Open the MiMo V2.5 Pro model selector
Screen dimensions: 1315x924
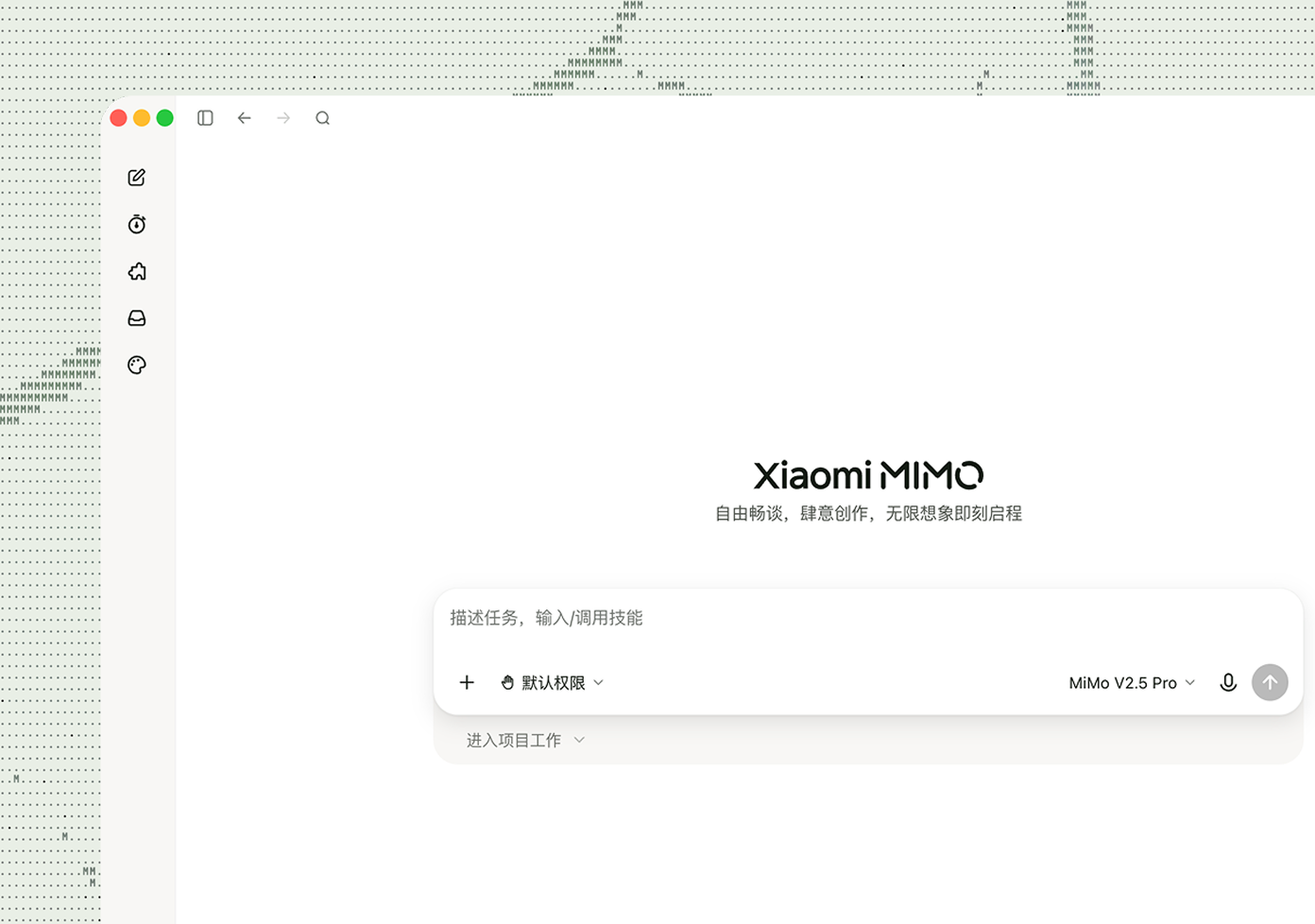(1132, 682)
